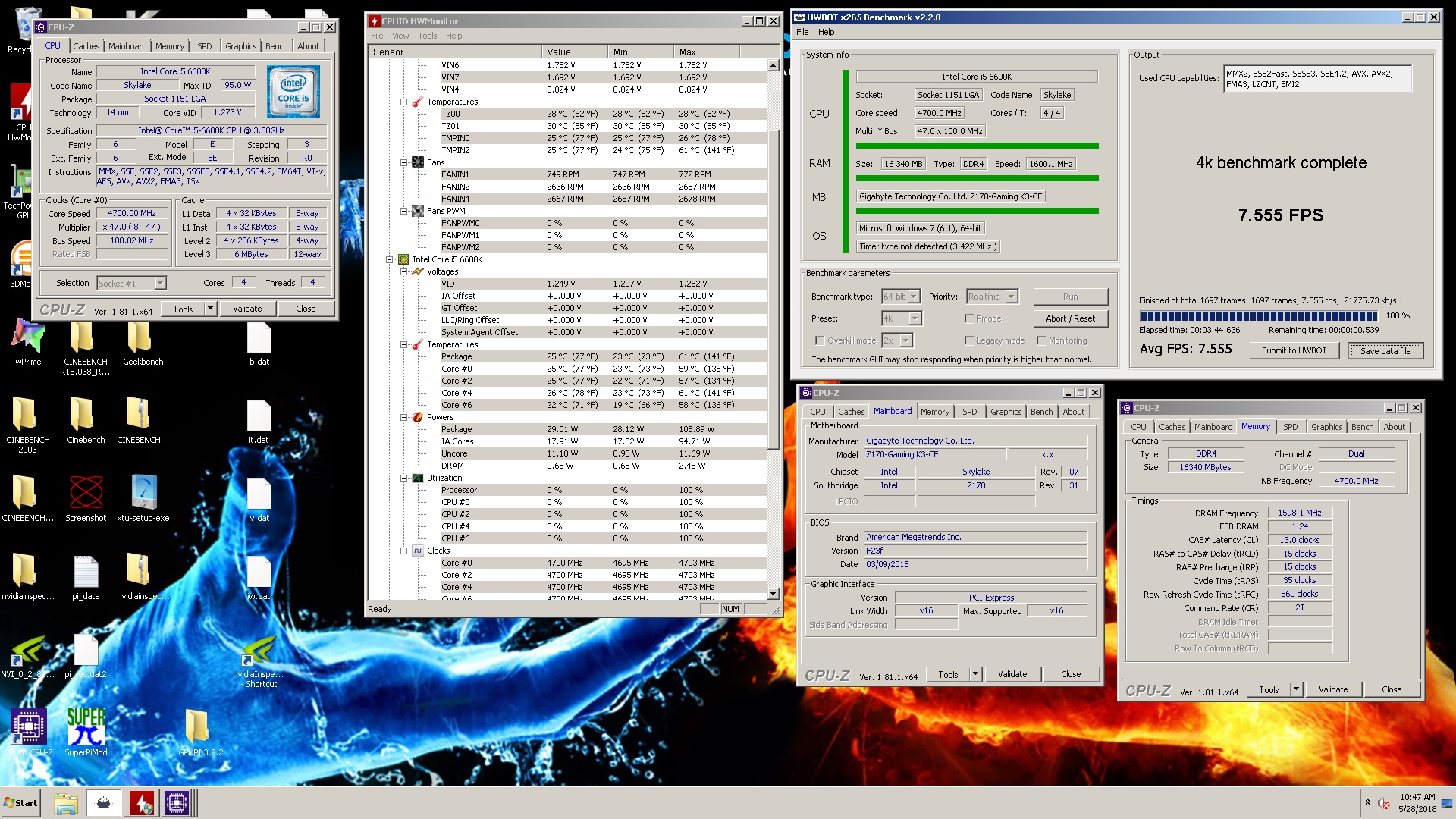The image size is (1456, 819).
Task: Collapse the Utilization node
Action: pos(404,478)
